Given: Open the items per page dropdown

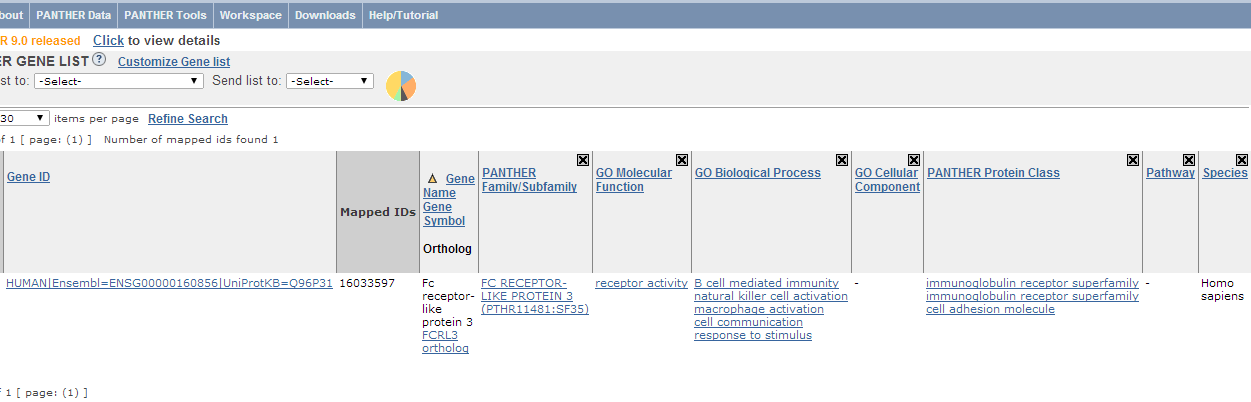Looking at the screenshot, I should [24, 118].
